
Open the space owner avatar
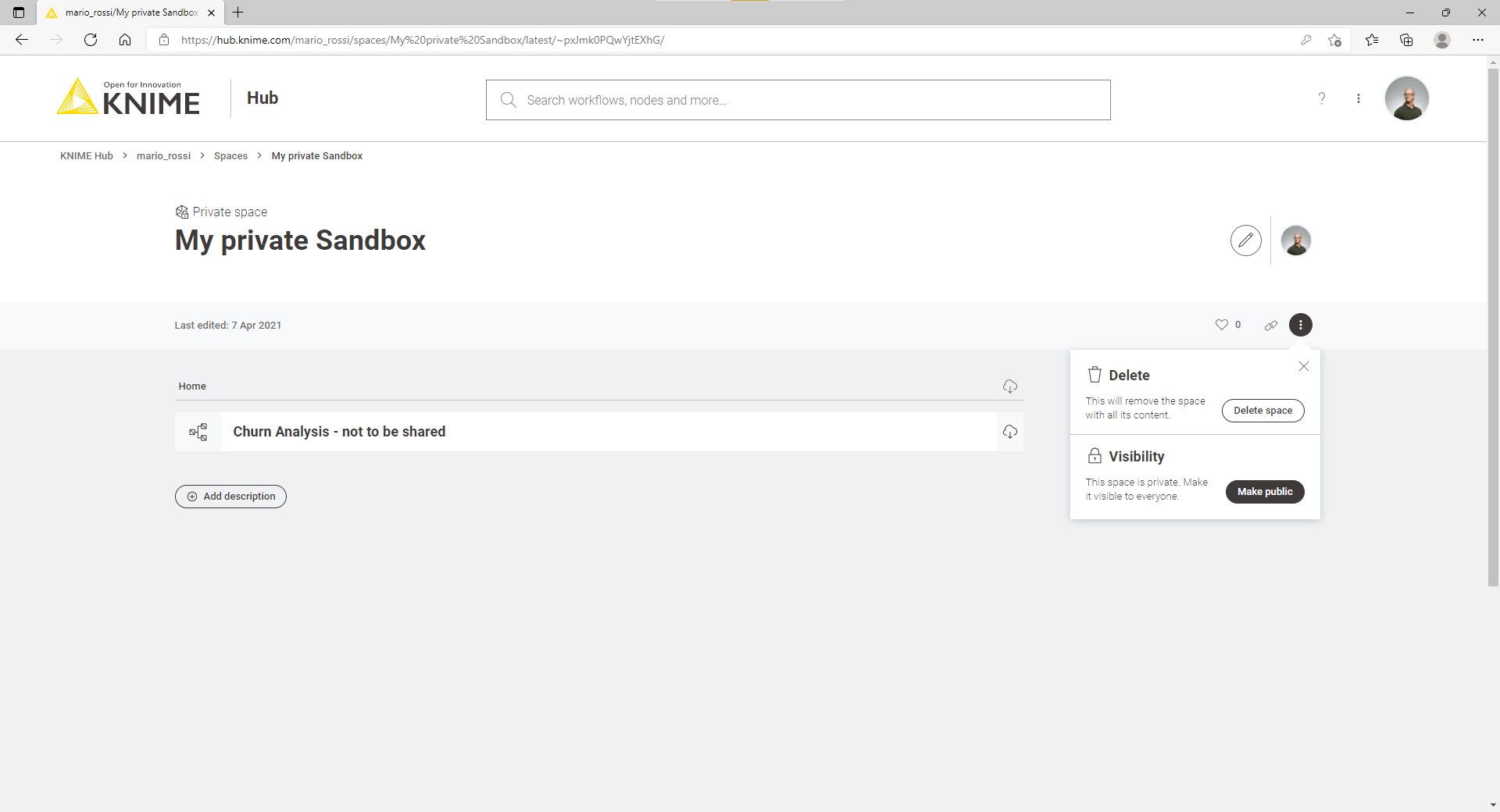pyautogui.click(x=1296, y=240)
